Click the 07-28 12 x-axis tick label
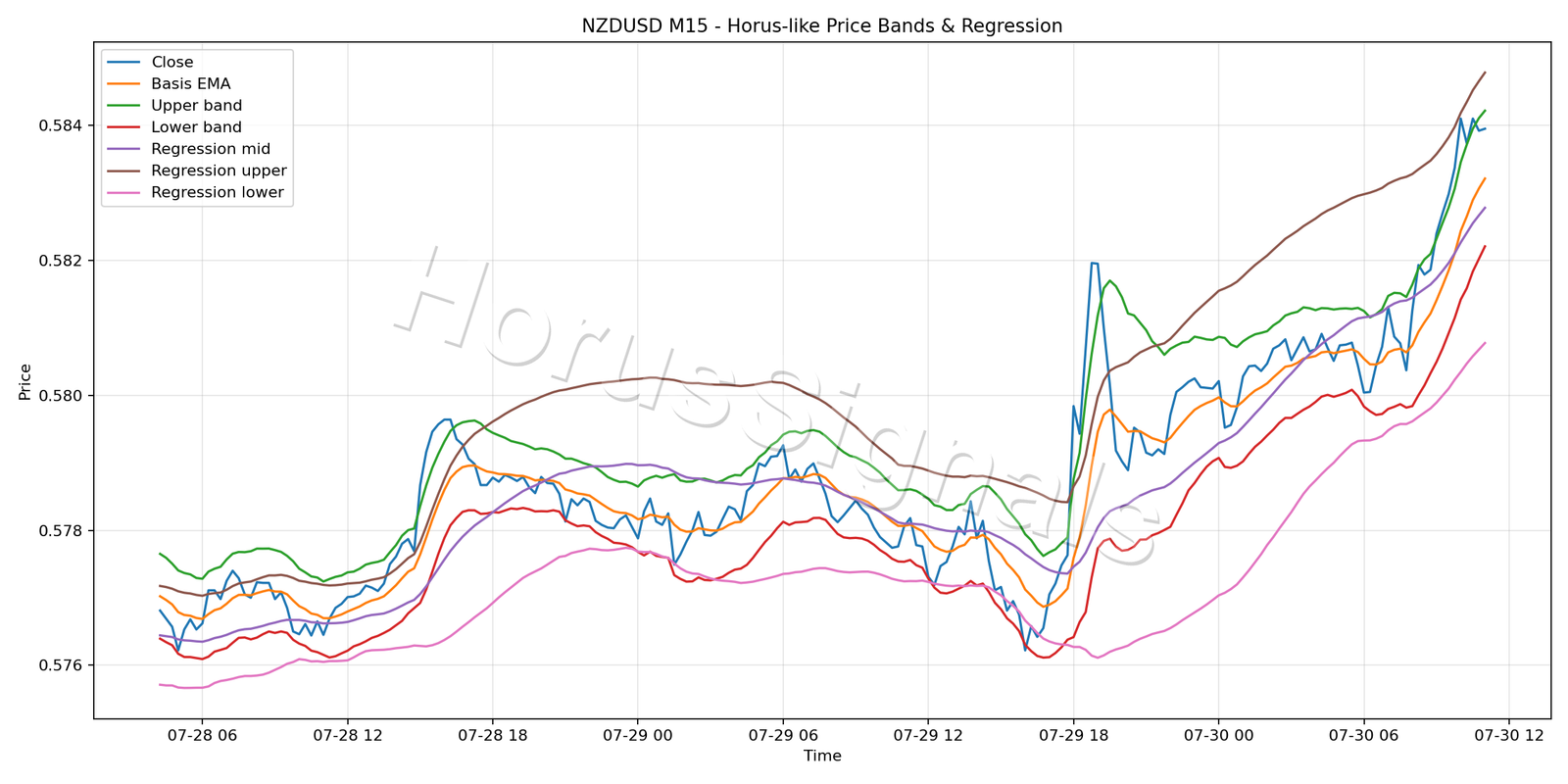The image size is (1568, 784). click(x=347, y=735)
